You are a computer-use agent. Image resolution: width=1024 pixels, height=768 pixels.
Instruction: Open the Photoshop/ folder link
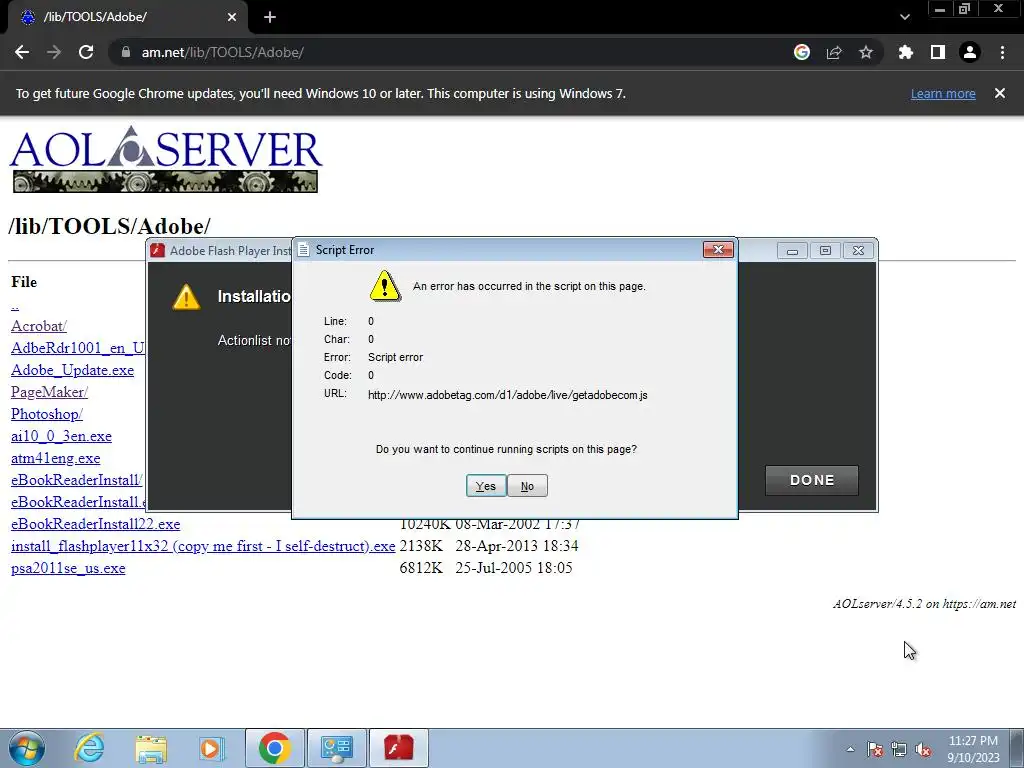click(47, 414)
